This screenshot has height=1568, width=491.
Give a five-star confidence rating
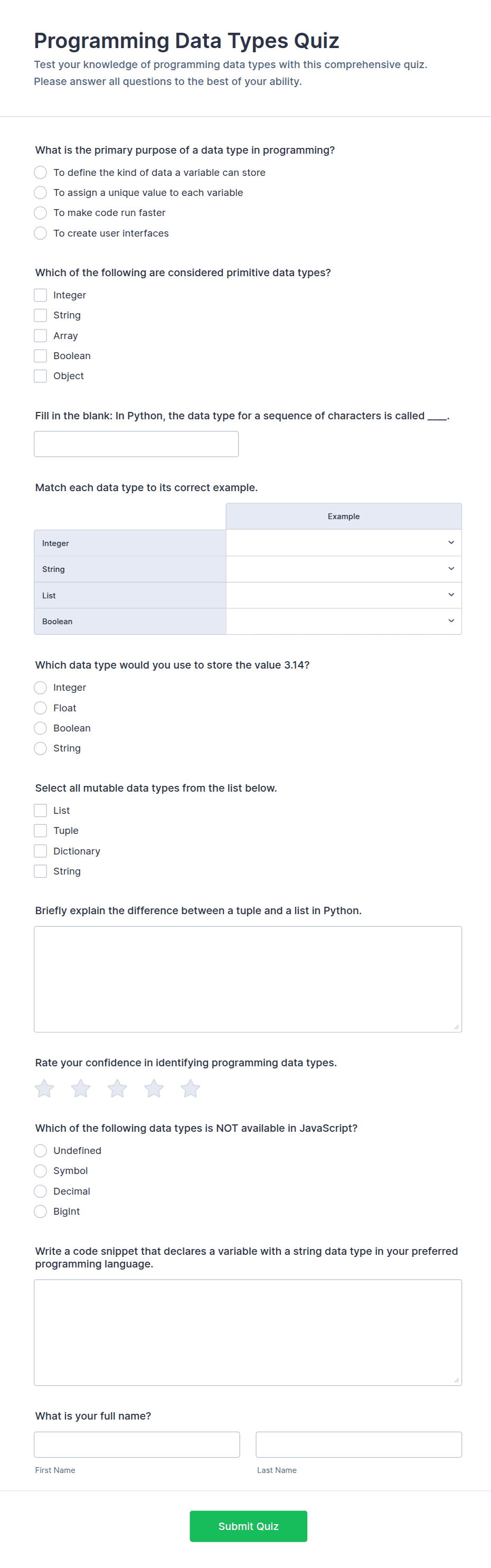(190, 1088)
